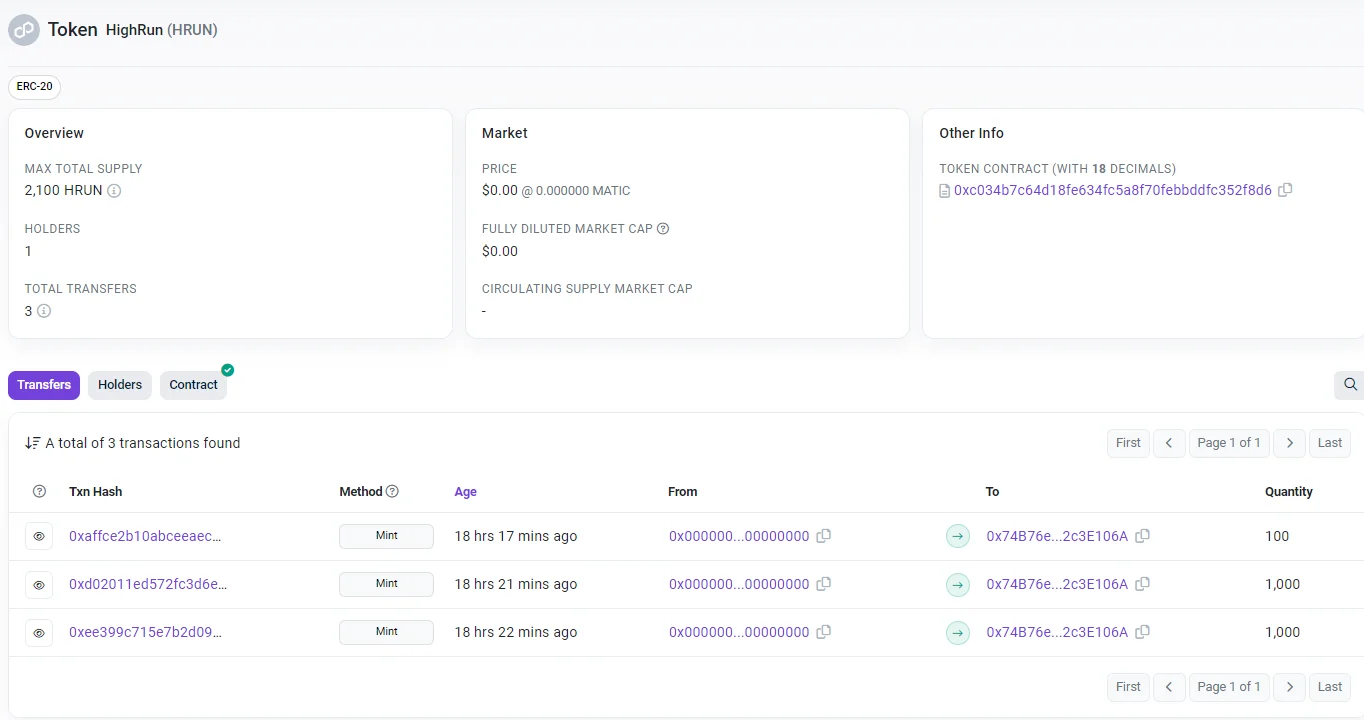Open token contract 0xc034b7c64d18fe634fc5a8f70febbddfc352f8d6
The height and width of the screenshot is (720, 1364).
[x=1113, y=190]
